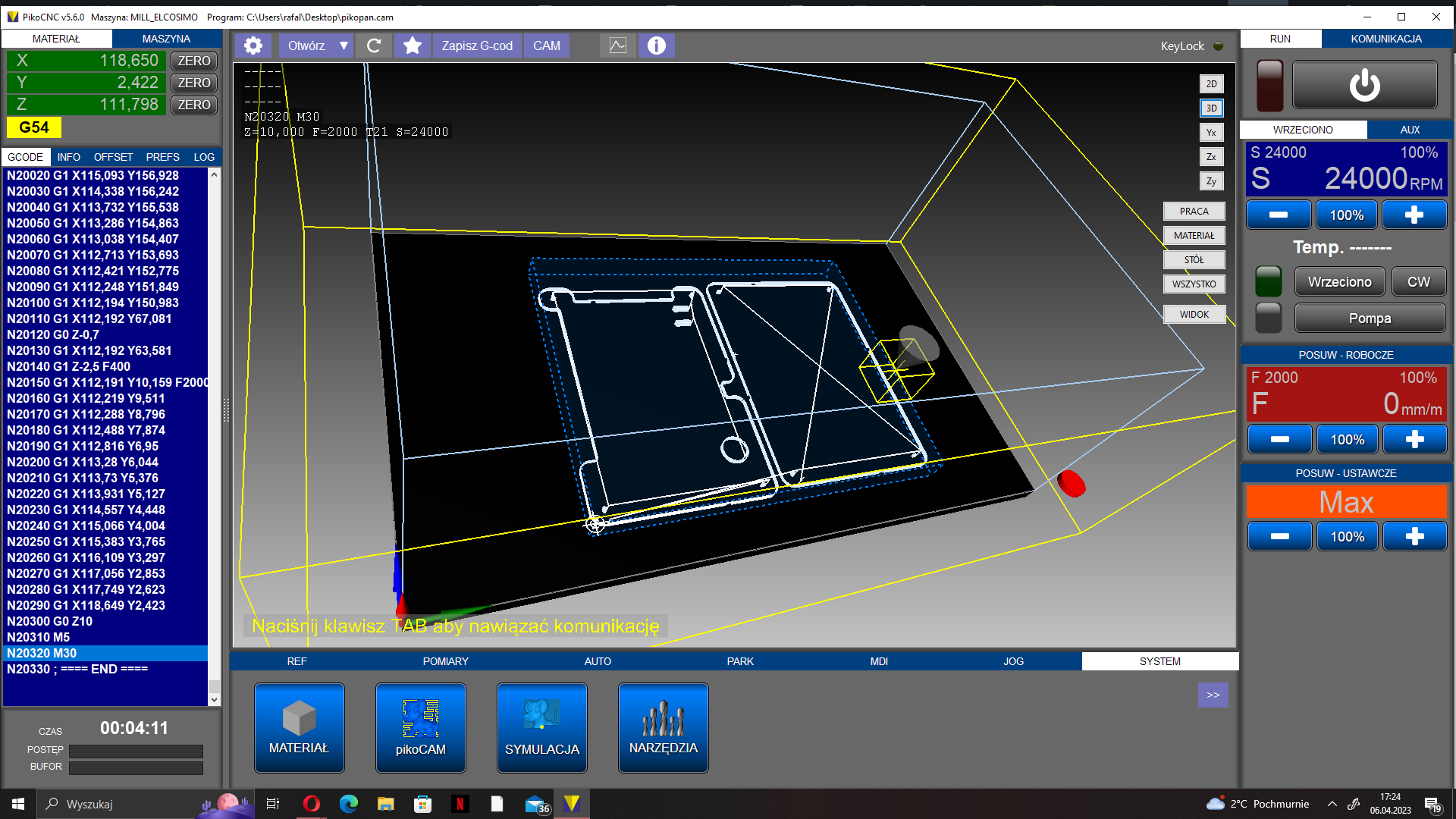Open Windows Start menu
The width and height of the screenshot is (1456, 819).
click(18, 804)
